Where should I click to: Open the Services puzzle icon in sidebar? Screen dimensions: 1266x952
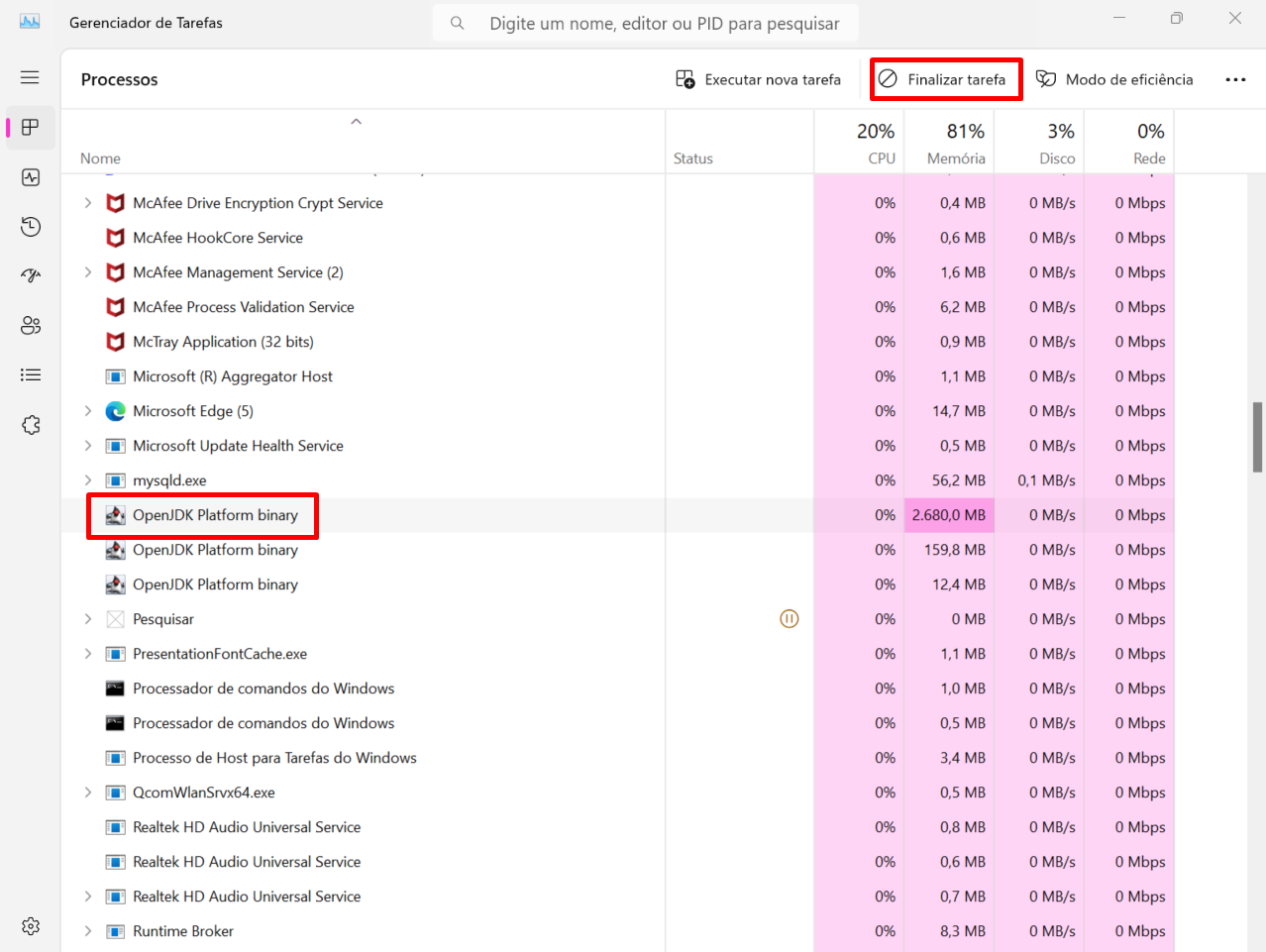coord(31,424)
